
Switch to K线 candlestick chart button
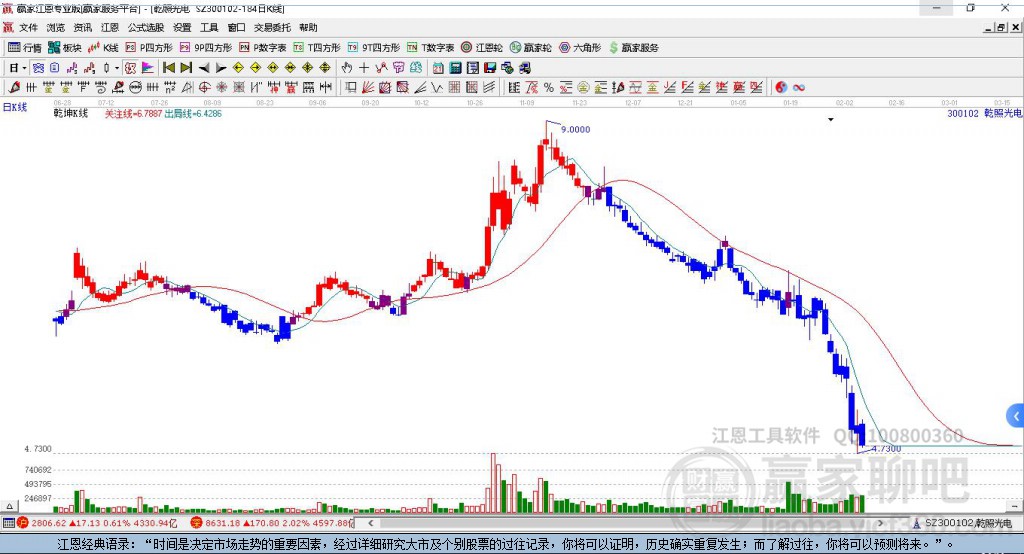tap(103, 48)
